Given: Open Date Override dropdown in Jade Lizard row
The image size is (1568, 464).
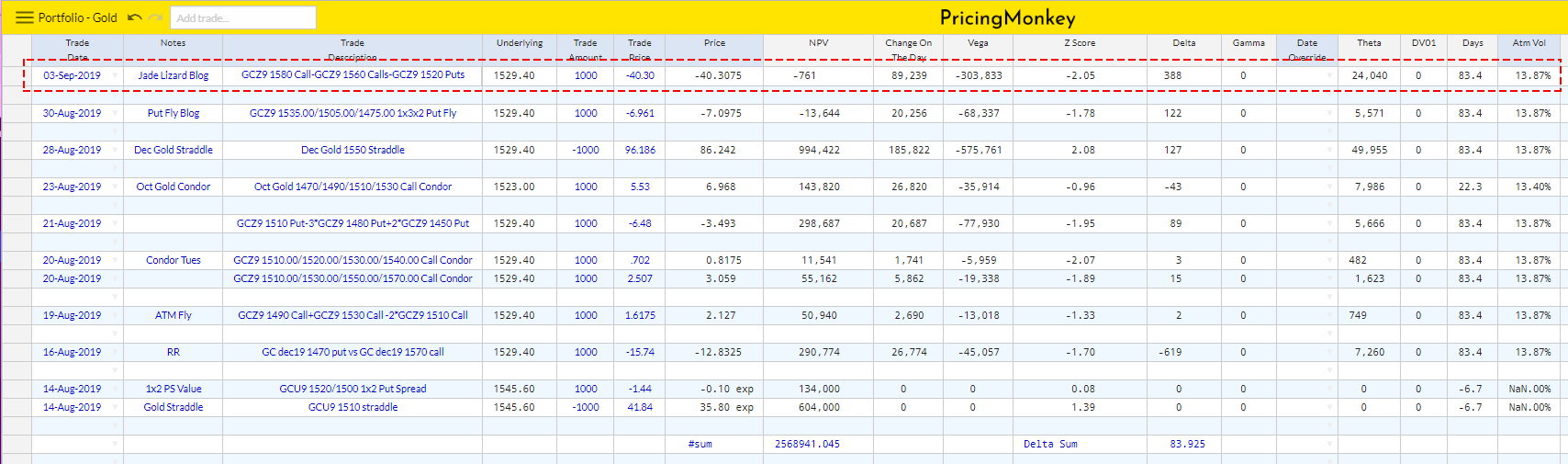Looking at the screenshot, I should (x=1329, y=75).
